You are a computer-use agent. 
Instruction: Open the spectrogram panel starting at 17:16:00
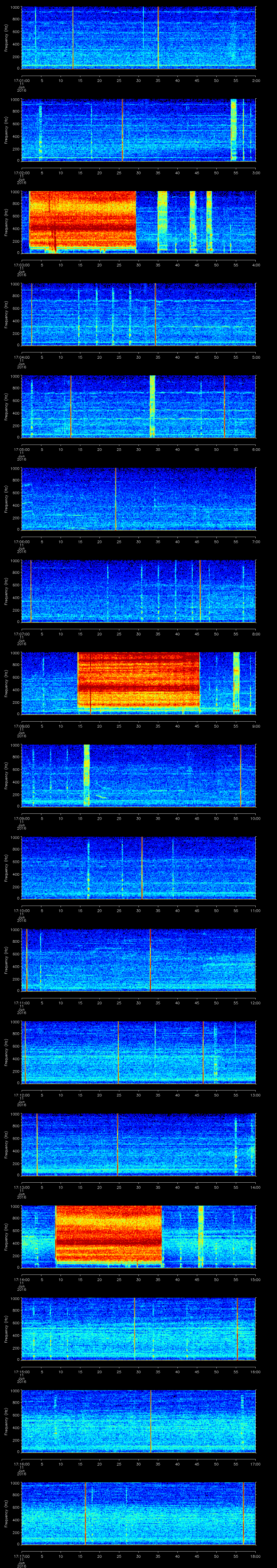(x=138, y=1421)
